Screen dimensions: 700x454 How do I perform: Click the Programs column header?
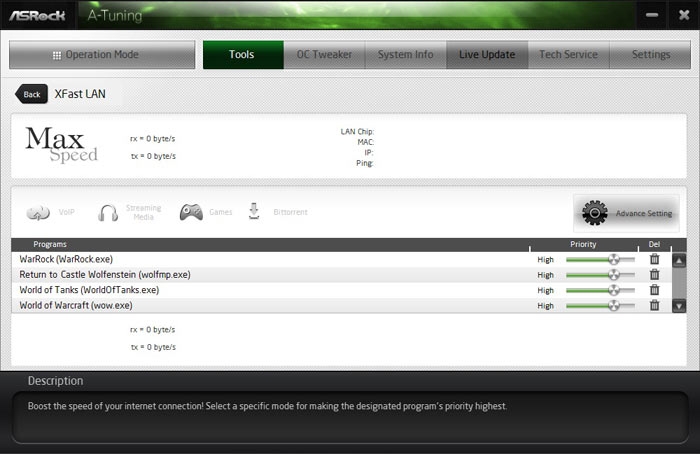coord(50,244)
